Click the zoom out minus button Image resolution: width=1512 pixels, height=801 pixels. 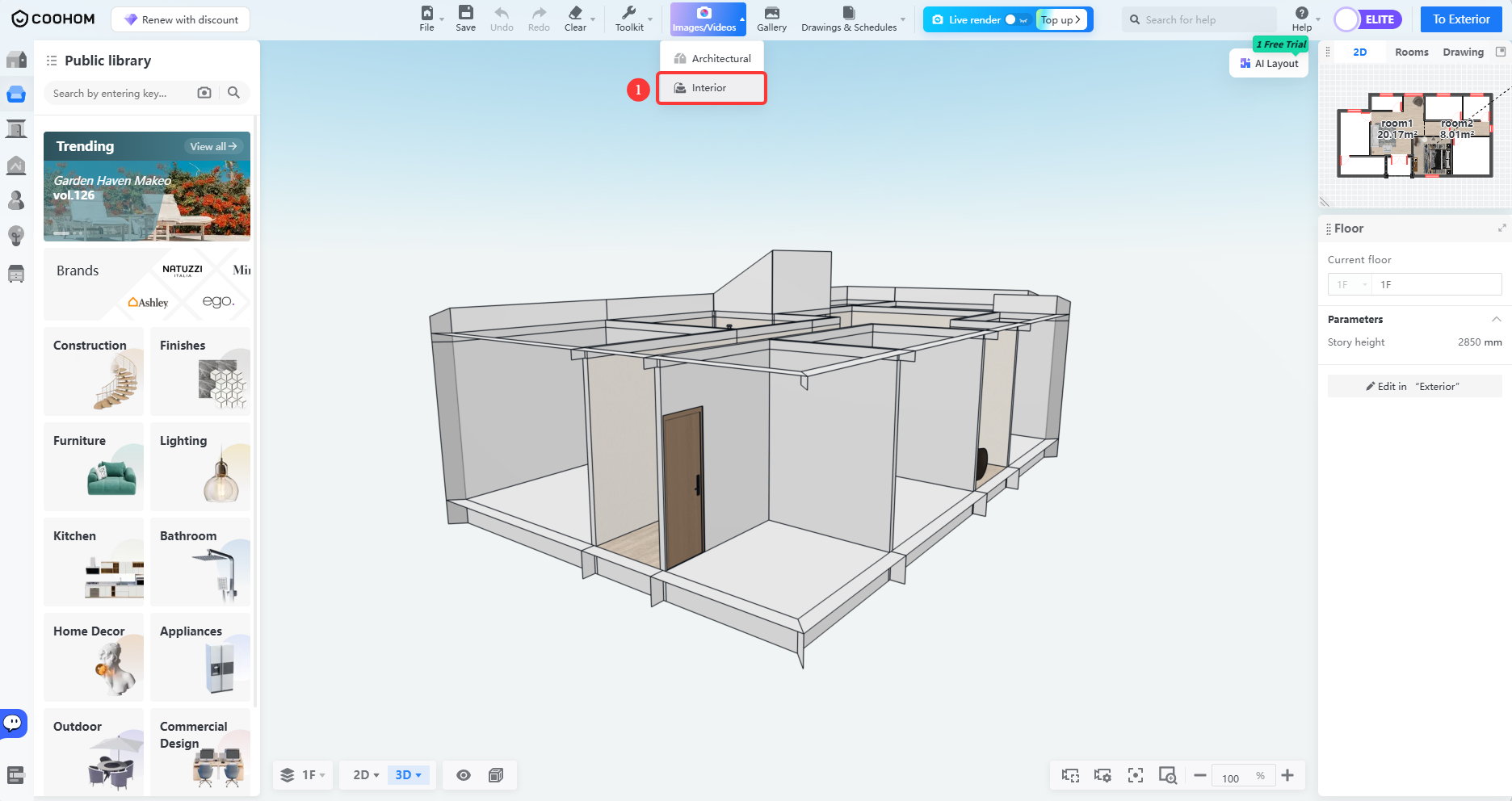click(x=1200, y=776)
